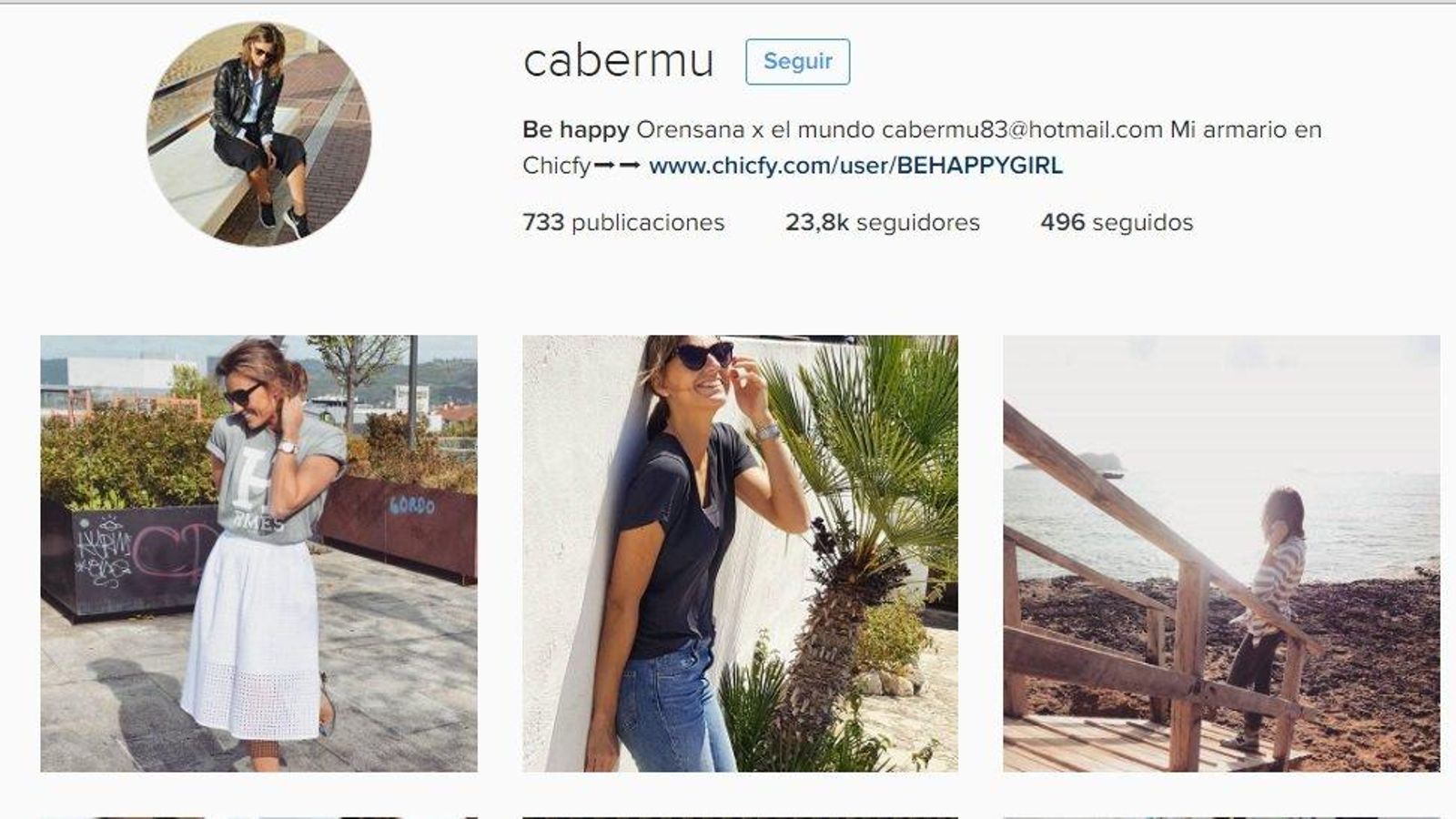Open the white skirt graffiti photo
1456x819 pixels.
(258, 553)
